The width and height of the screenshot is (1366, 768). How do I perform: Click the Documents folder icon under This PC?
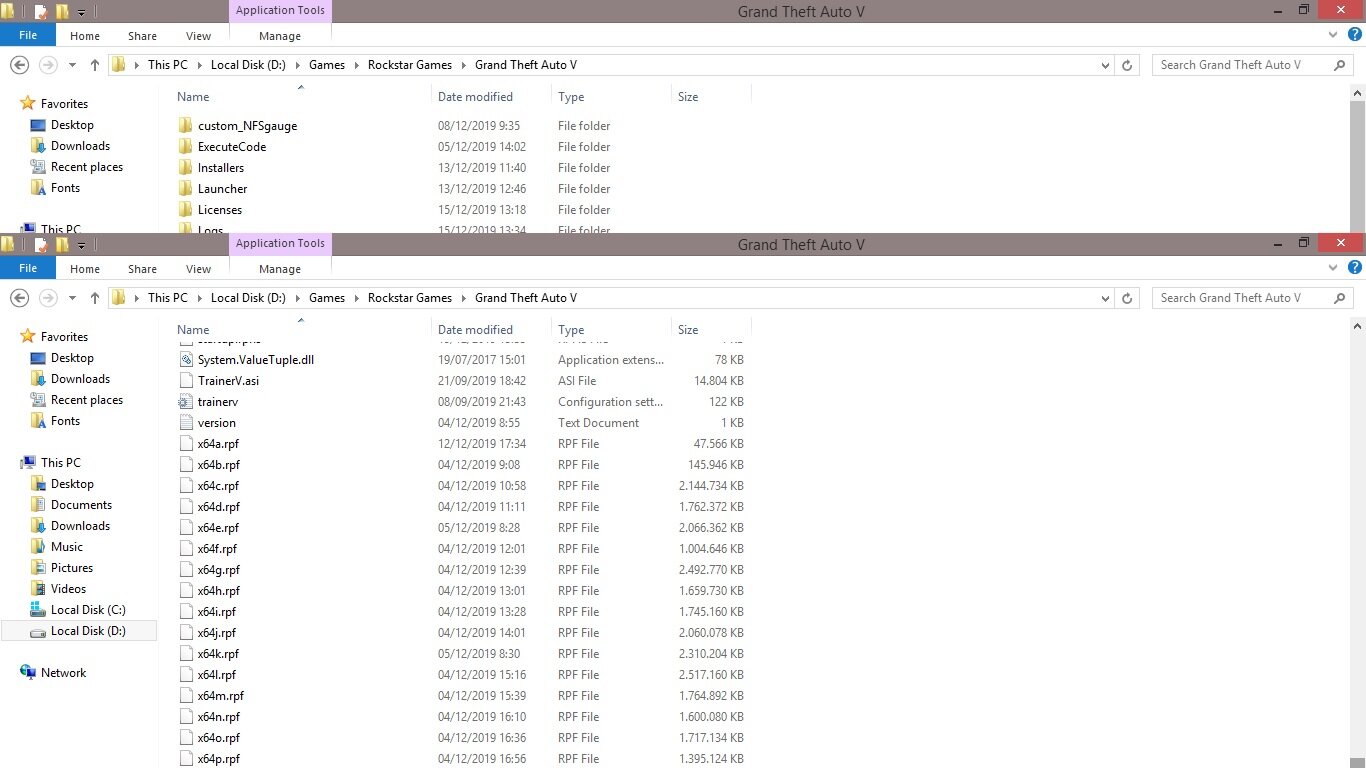pyautogui.click(x=38, y=505)
